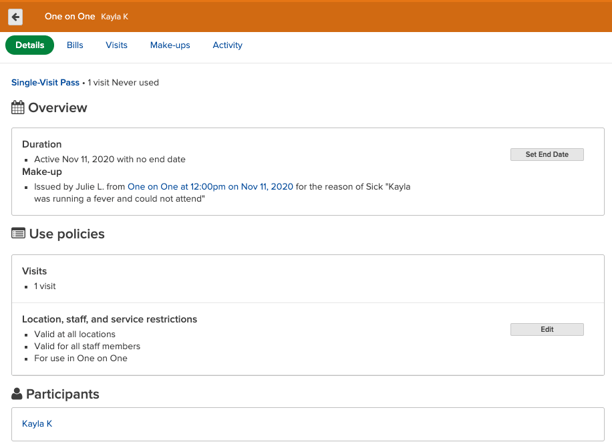Click the One on One title in header
The image size is (612, 446).
pyautogui.click(x=69, y=17)
